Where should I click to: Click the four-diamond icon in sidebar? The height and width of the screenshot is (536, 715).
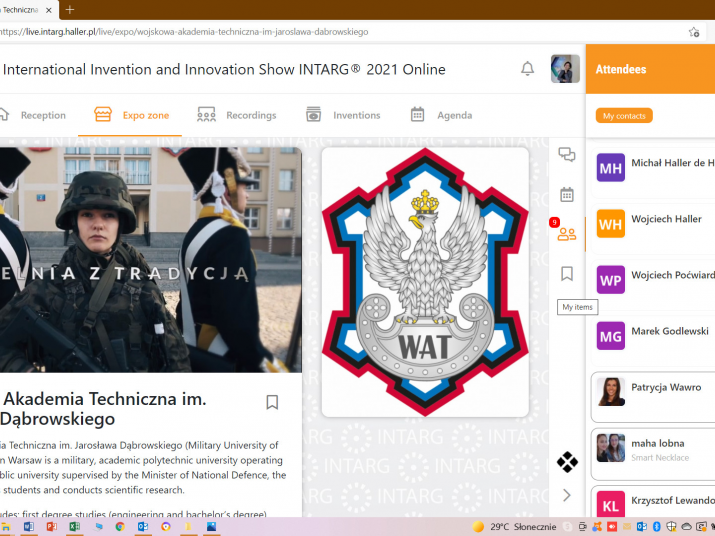[x=567, y=462]
